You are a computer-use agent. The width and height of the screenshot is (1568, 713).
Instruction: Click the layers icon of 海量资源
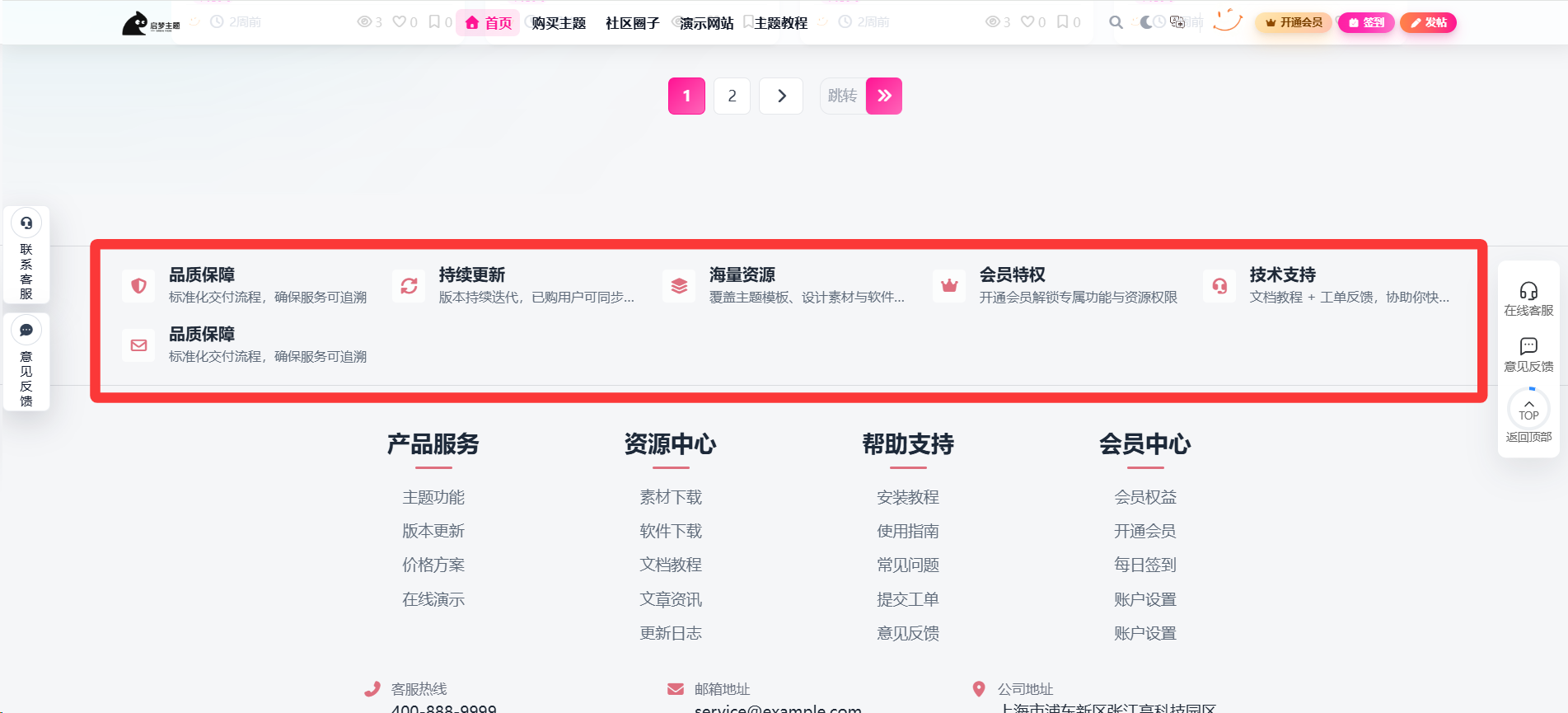679,286
